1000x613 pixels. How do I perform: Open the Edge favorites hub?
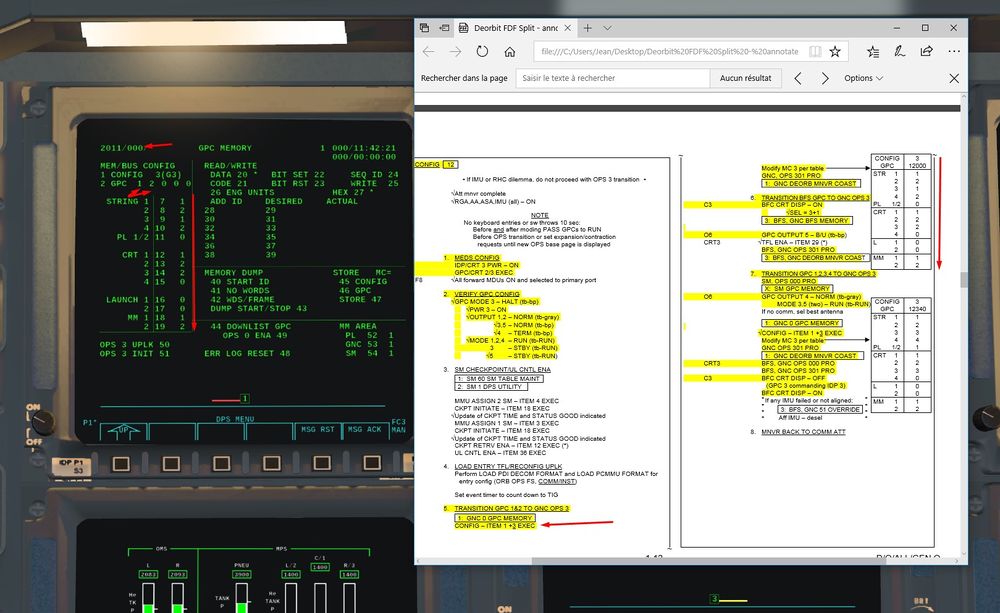pyautogui.click(x=873, y=52)
